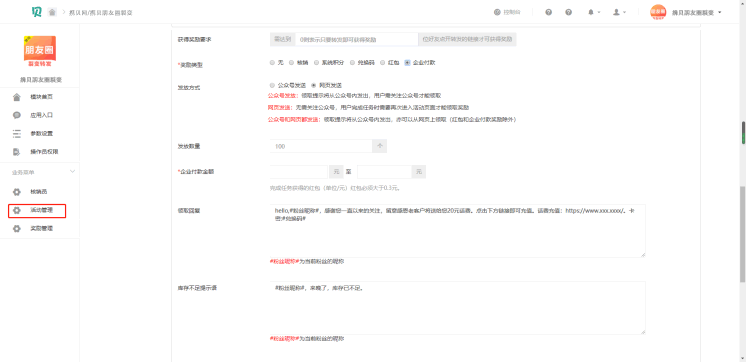746x362 pixels.
Task: Click the 发放方式 field label
Action: [x=188, y=88]
